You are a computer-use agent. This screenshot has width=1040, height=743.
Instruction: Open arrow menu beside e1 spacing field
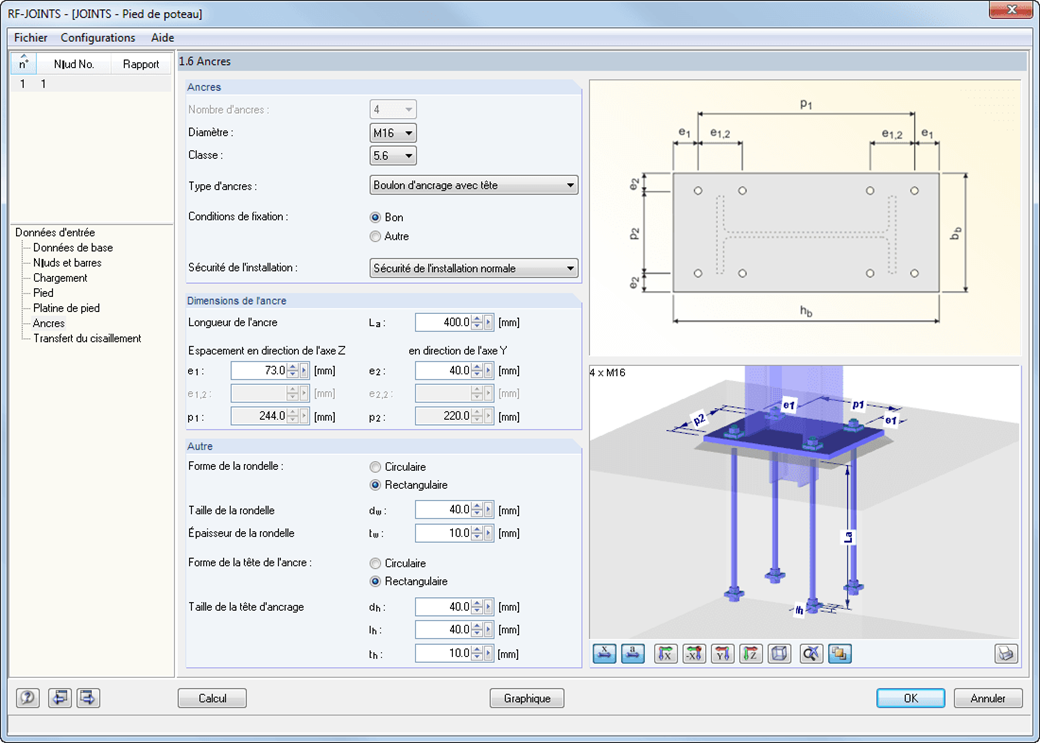coord(304,371)
